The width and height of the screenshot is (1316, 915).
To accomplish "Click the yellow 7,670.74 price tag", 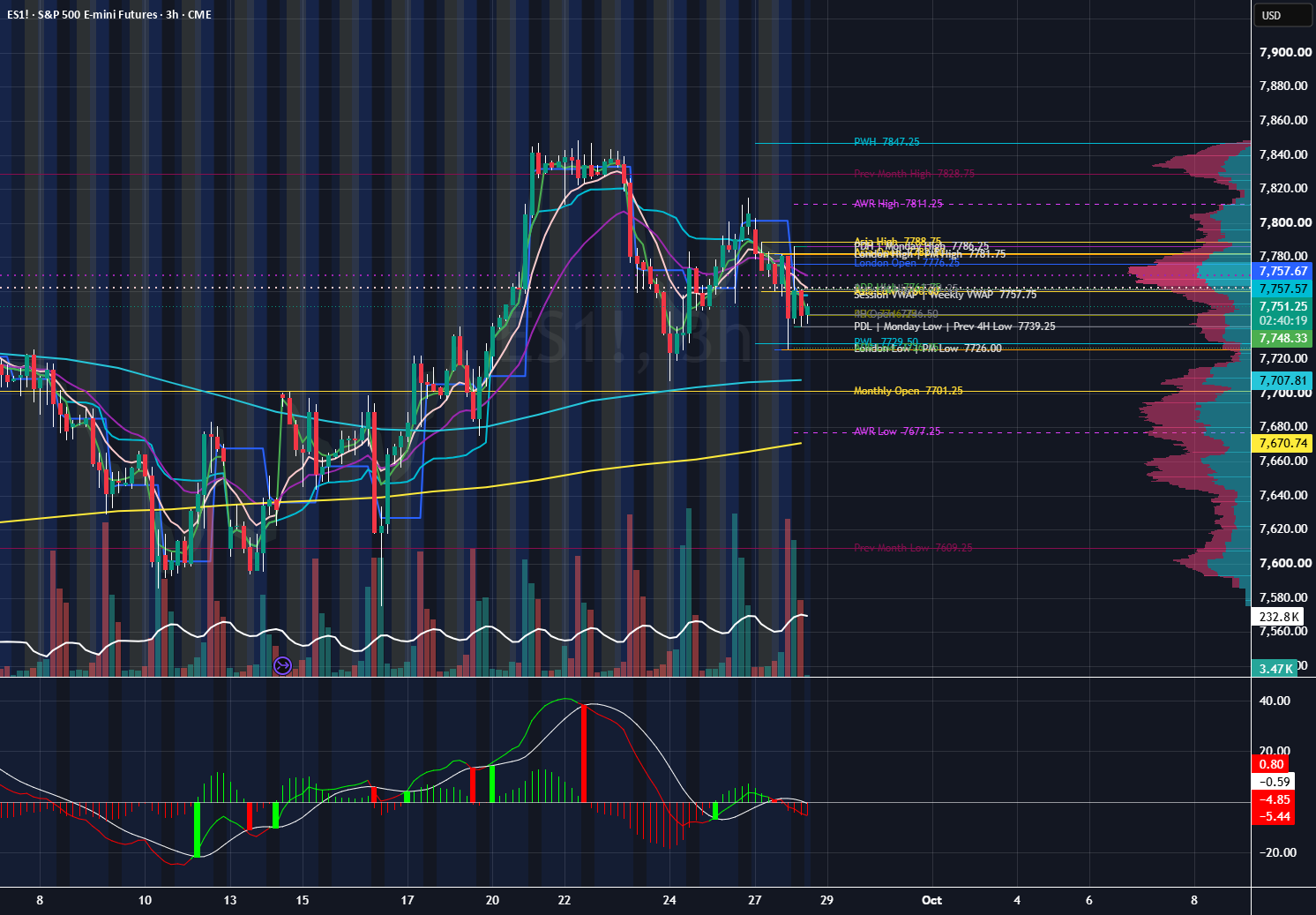I will pos(1282,443).
